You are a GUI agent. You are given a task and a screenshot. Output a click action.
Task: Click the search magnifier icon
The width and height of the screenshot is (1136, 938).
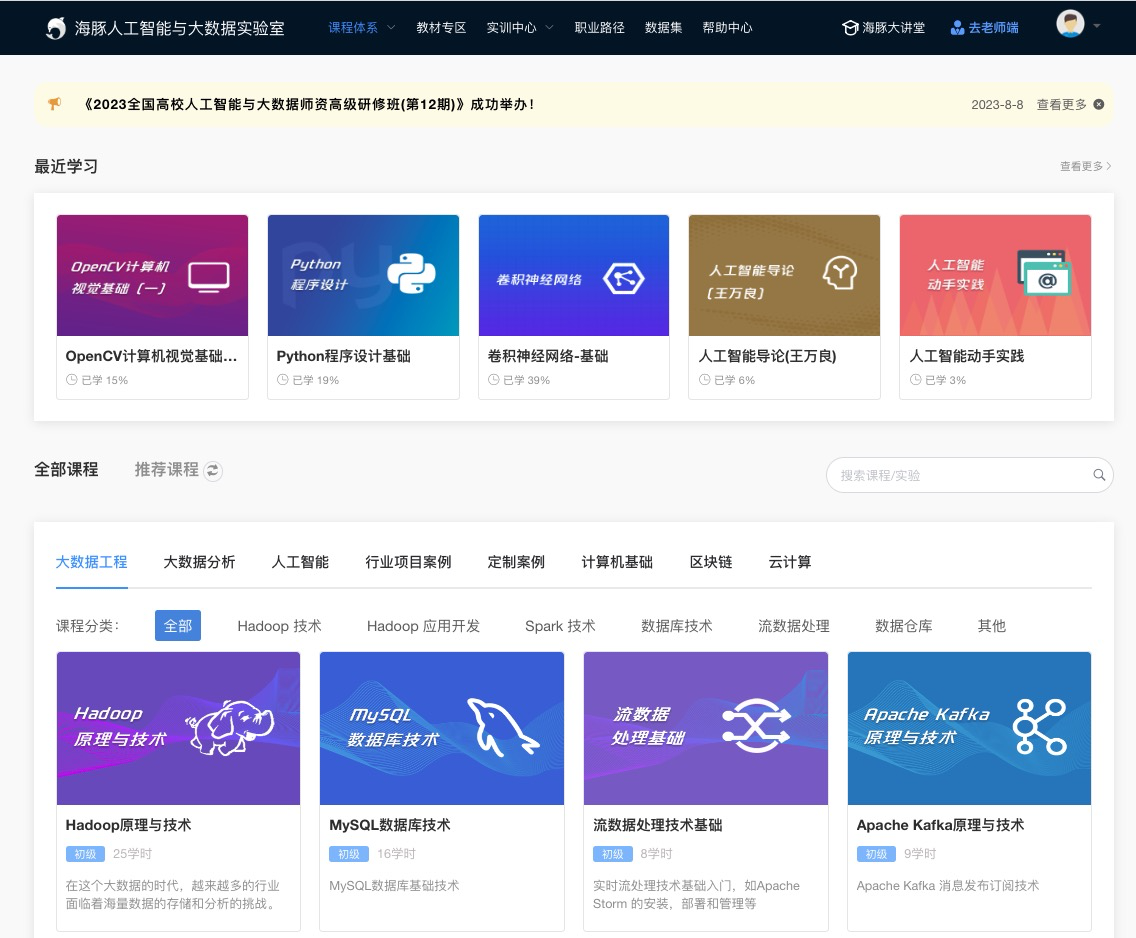click(1099, 475)
